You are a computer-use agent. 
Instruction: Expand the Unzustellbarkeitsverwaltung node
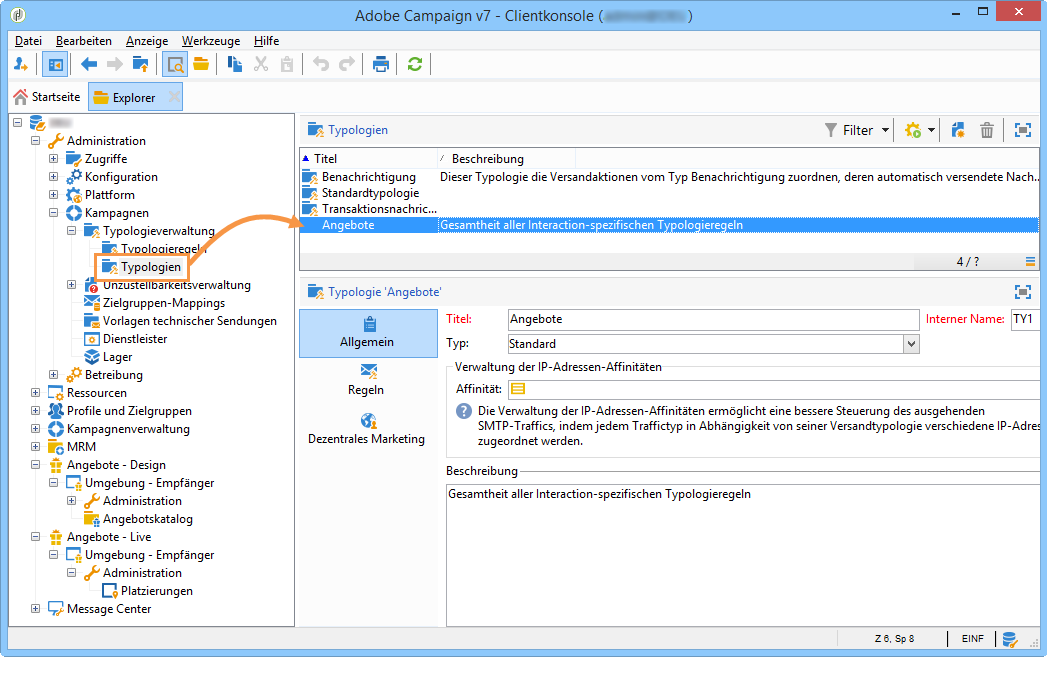[71, 285]
